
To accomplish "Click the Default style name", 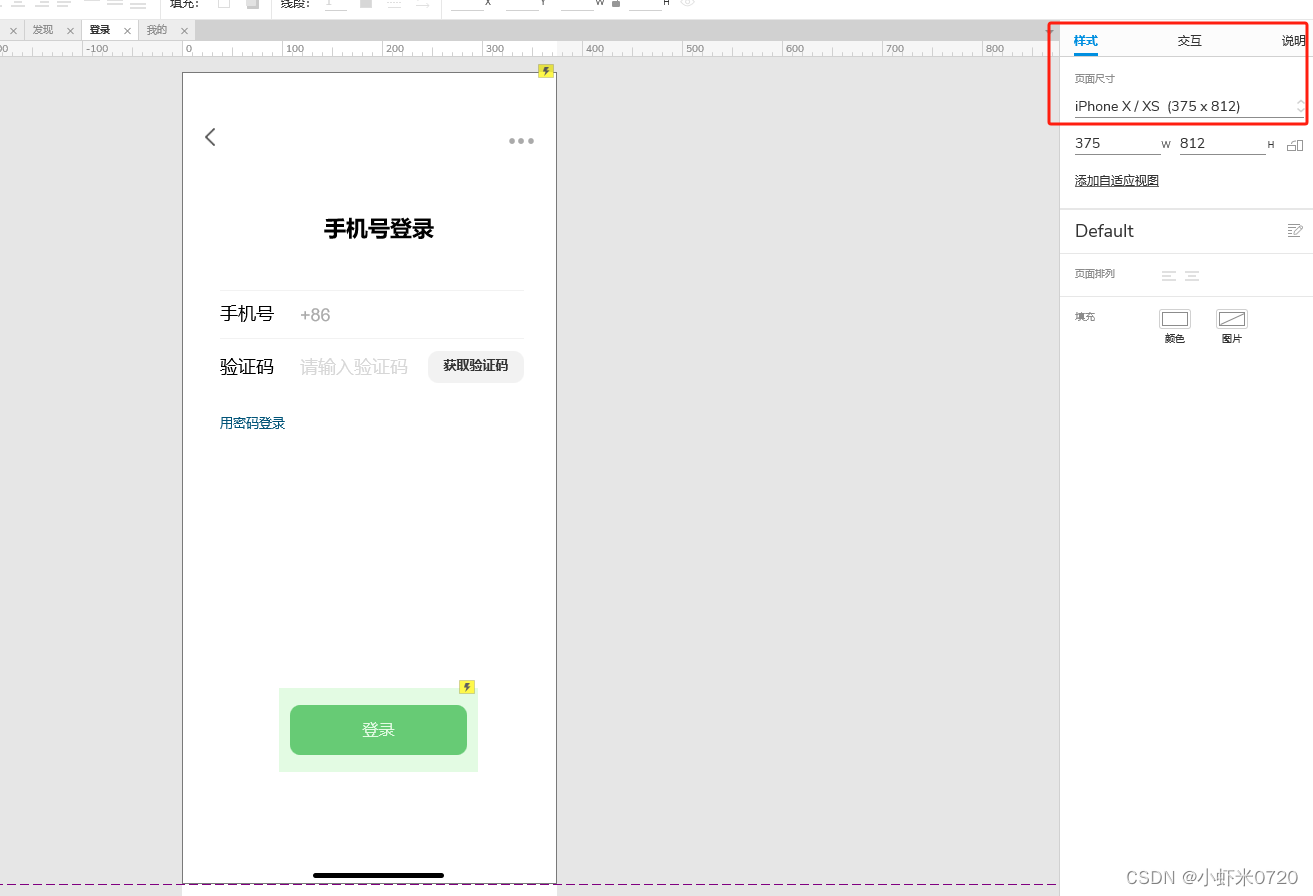I will [1104, 231].
